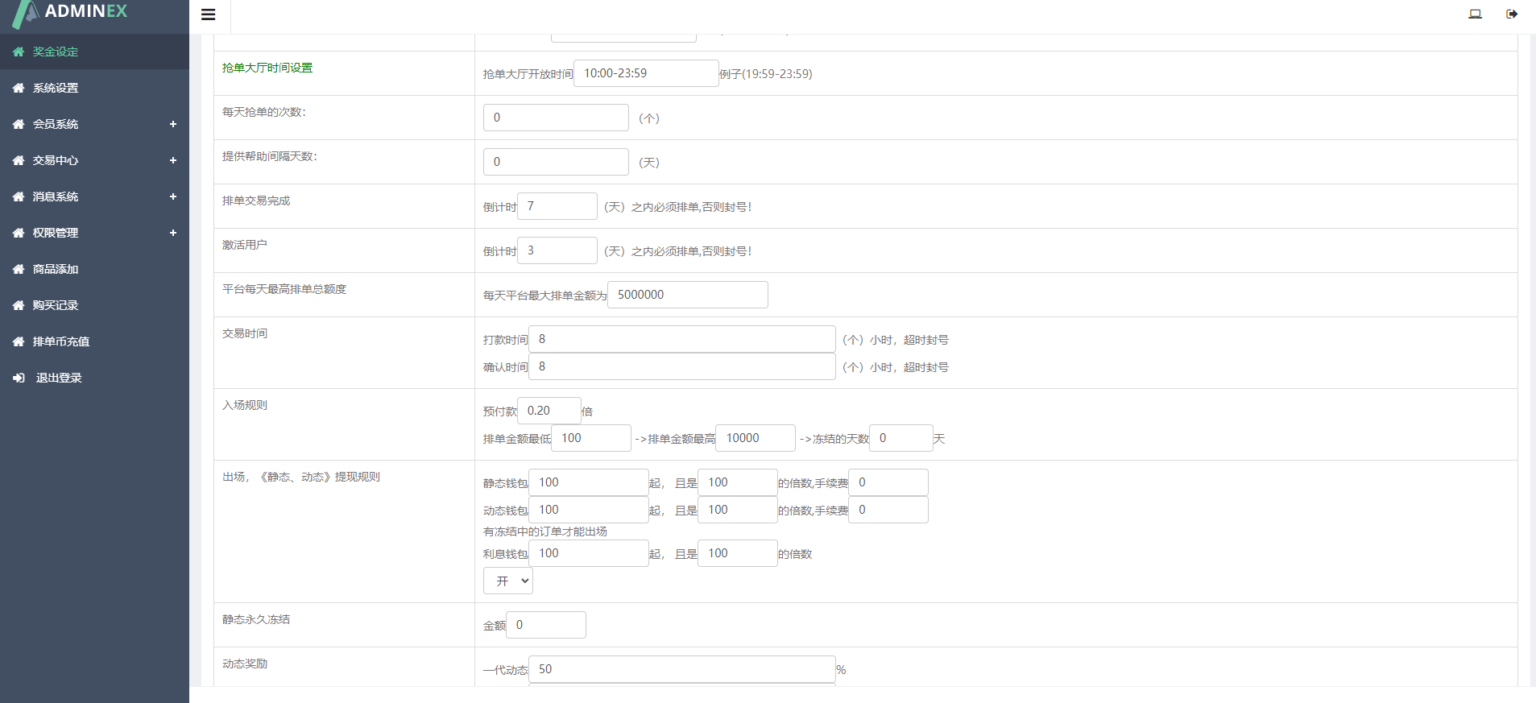The width and height of the screenshot is (1536, 703).
Task: Click the logout icon at top right
Action: [x=1511, y=14]
